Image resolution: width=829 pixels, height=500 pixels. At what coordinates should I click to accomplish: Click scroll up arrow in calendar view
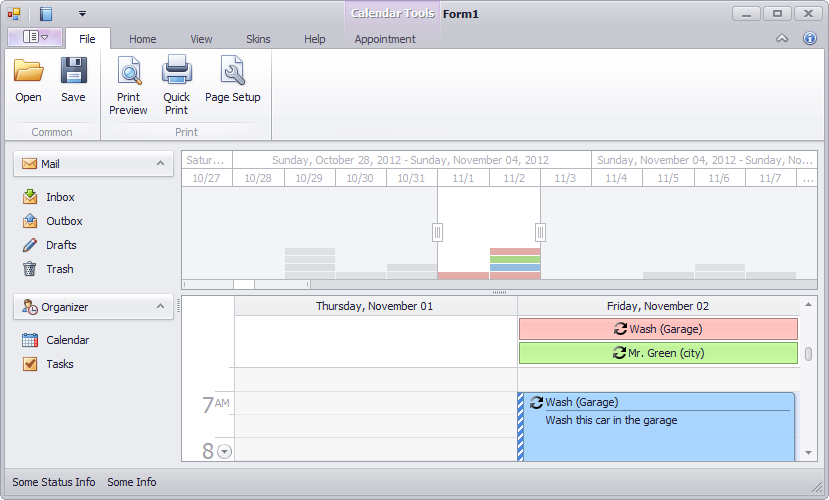coord(808,304)
